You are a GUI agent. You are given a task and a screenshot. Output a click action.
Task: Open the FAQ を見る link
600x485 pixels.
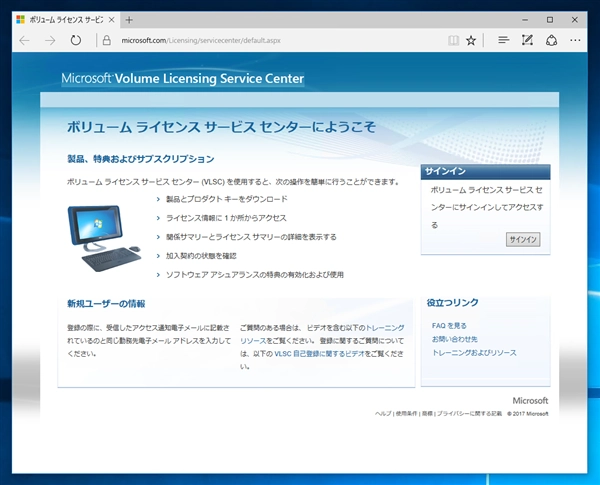point(449,326)
